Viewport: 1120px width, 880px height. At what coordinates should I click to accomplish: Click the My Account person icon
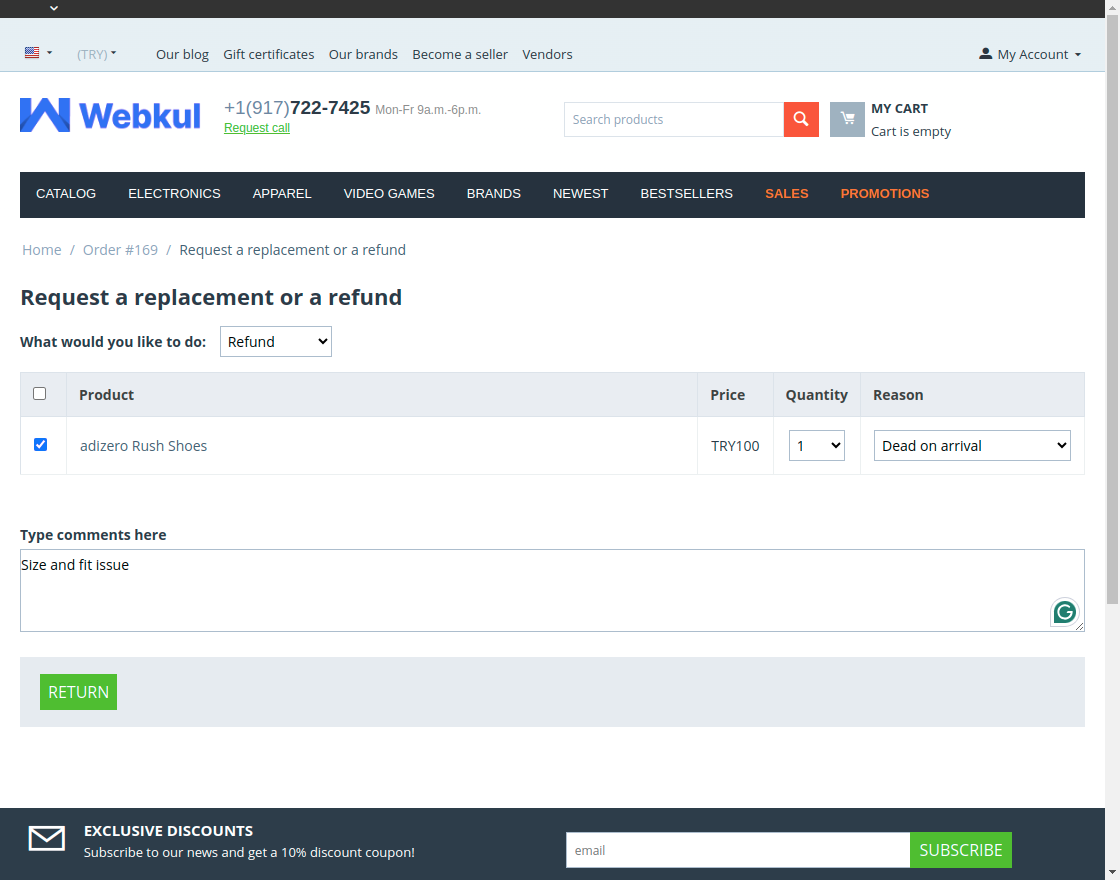(x=986, y=54)
